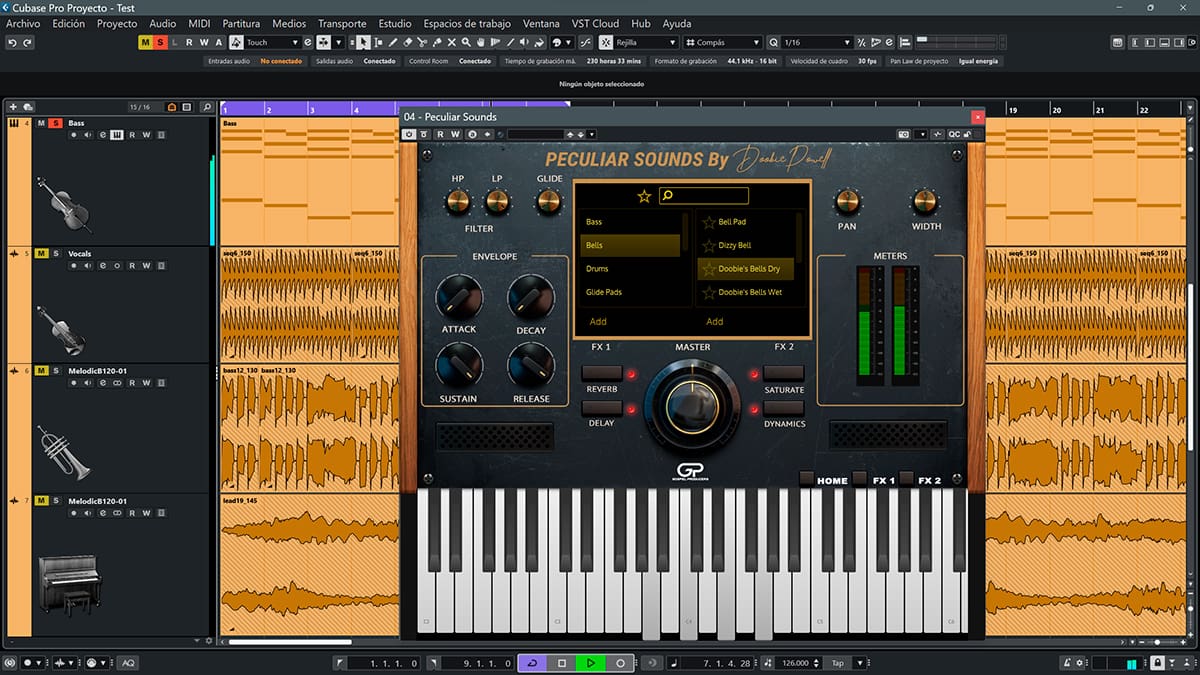Select the Erase tool
This screenshot has height=675, width=1200.
(x=408, y=43)
